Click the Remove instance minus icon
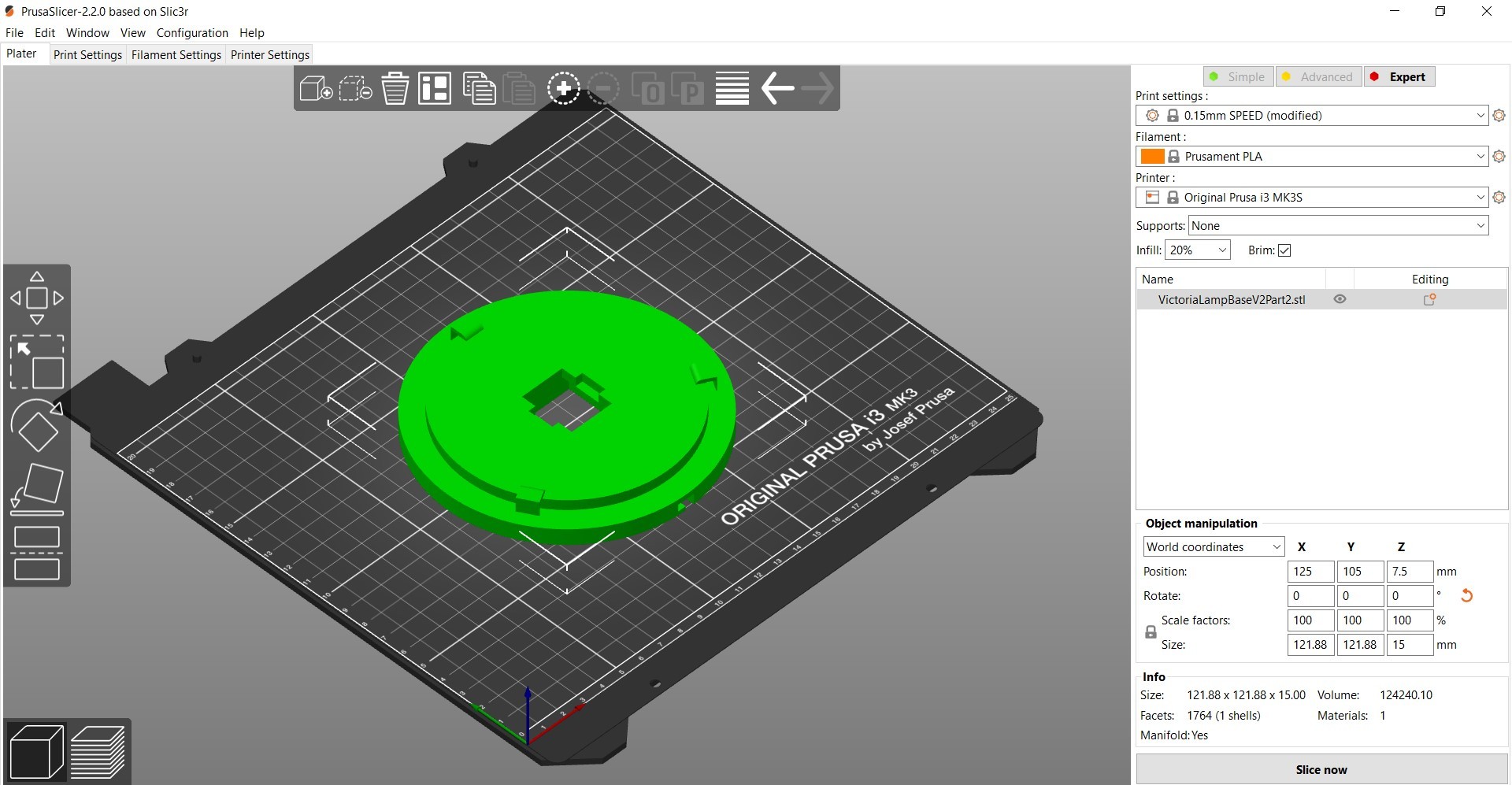Screen dimensions: 1512x785 tap(603, 88)
